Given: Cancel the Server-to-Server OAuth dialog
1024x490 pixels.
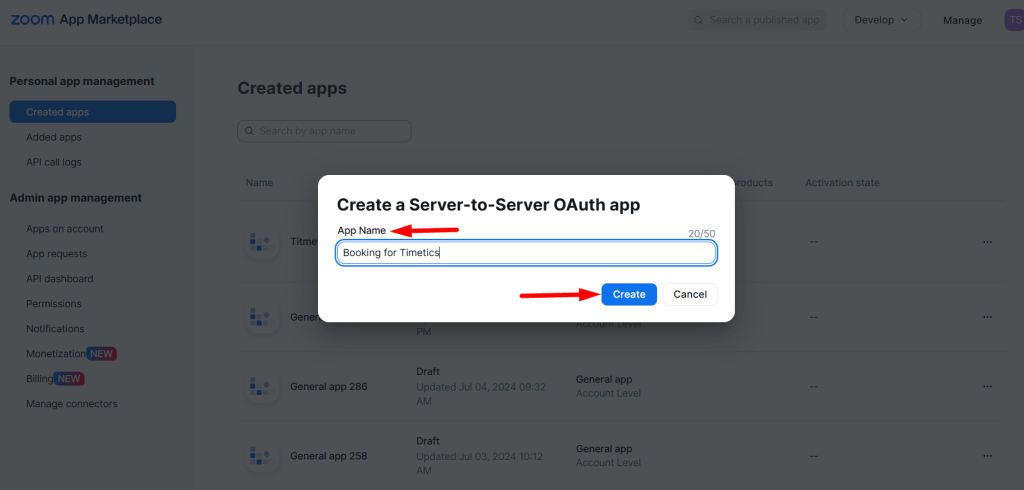Looking at the screenshot, I should pyautogui.click(x=690, y=294).
